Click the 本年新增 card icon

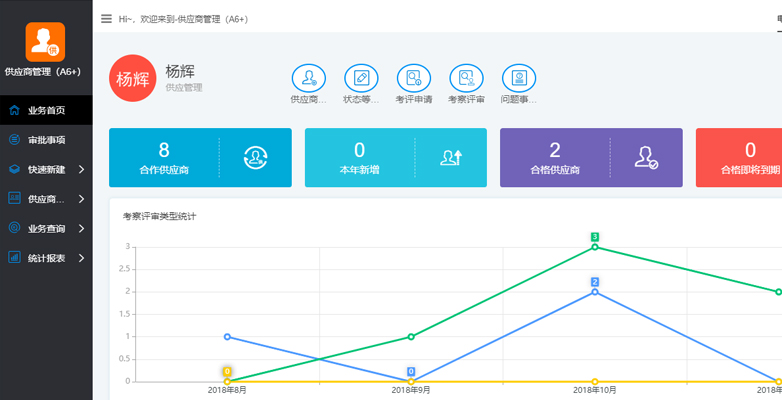coord(452,157)
